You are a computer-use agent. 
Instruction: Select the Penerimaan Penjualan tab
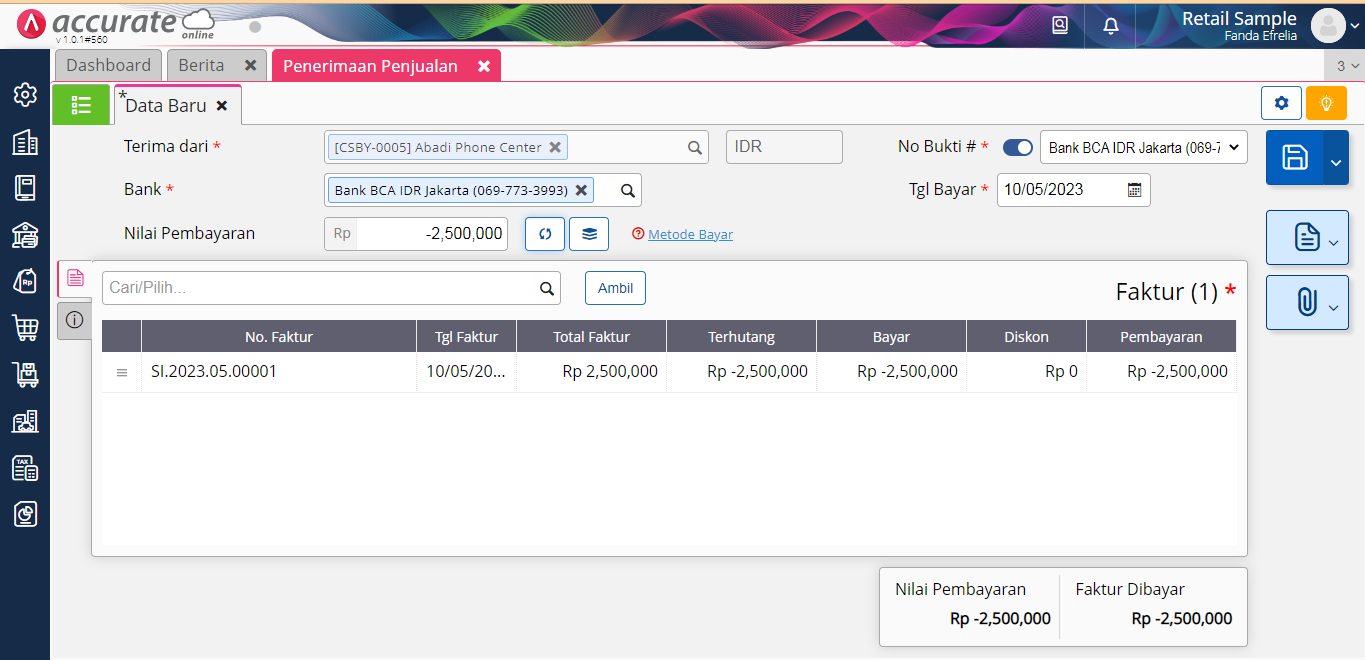370,66
